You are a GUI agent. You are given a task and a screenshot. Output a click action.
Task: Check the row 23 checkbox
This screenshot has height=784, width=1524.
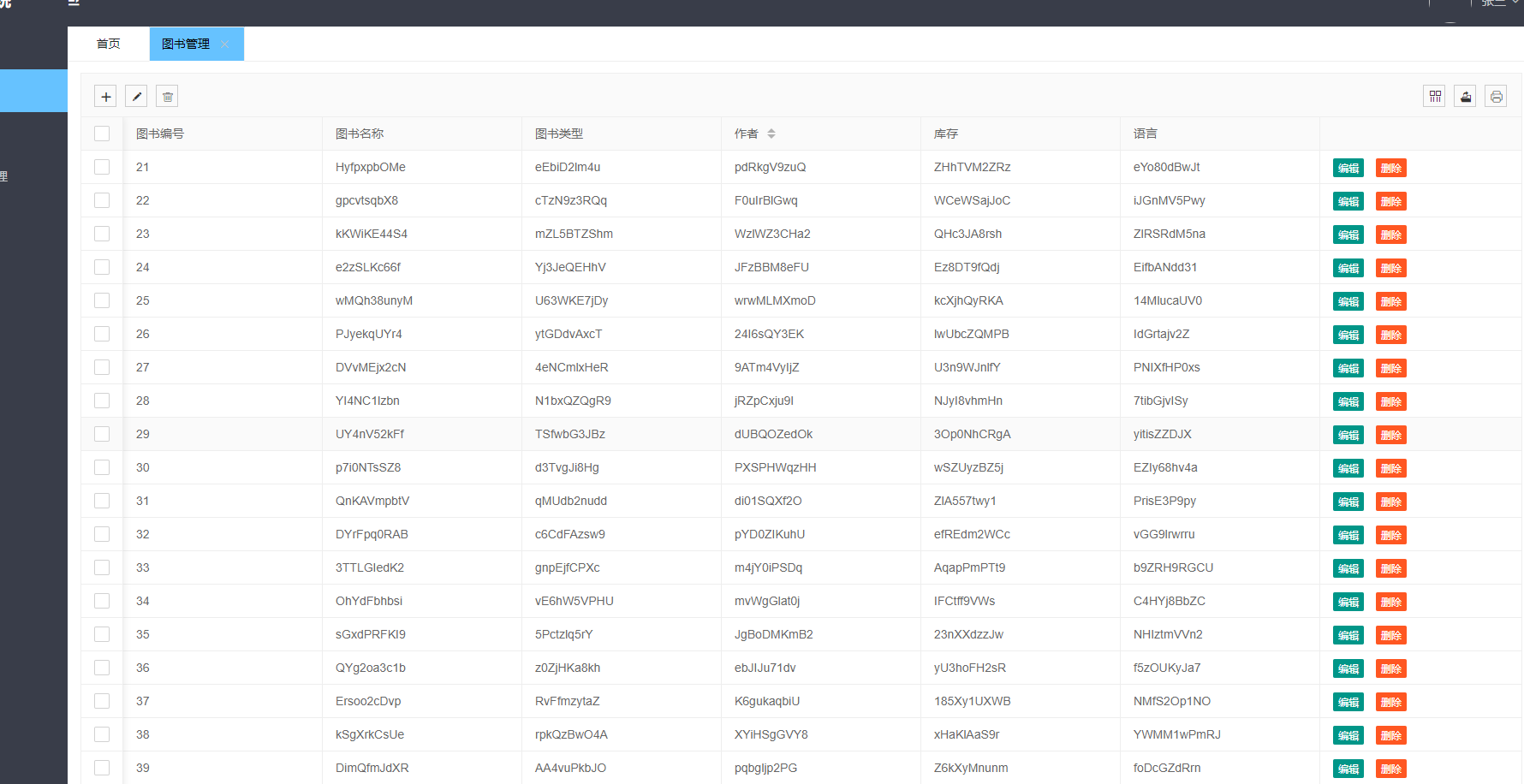tap(102, 234)
